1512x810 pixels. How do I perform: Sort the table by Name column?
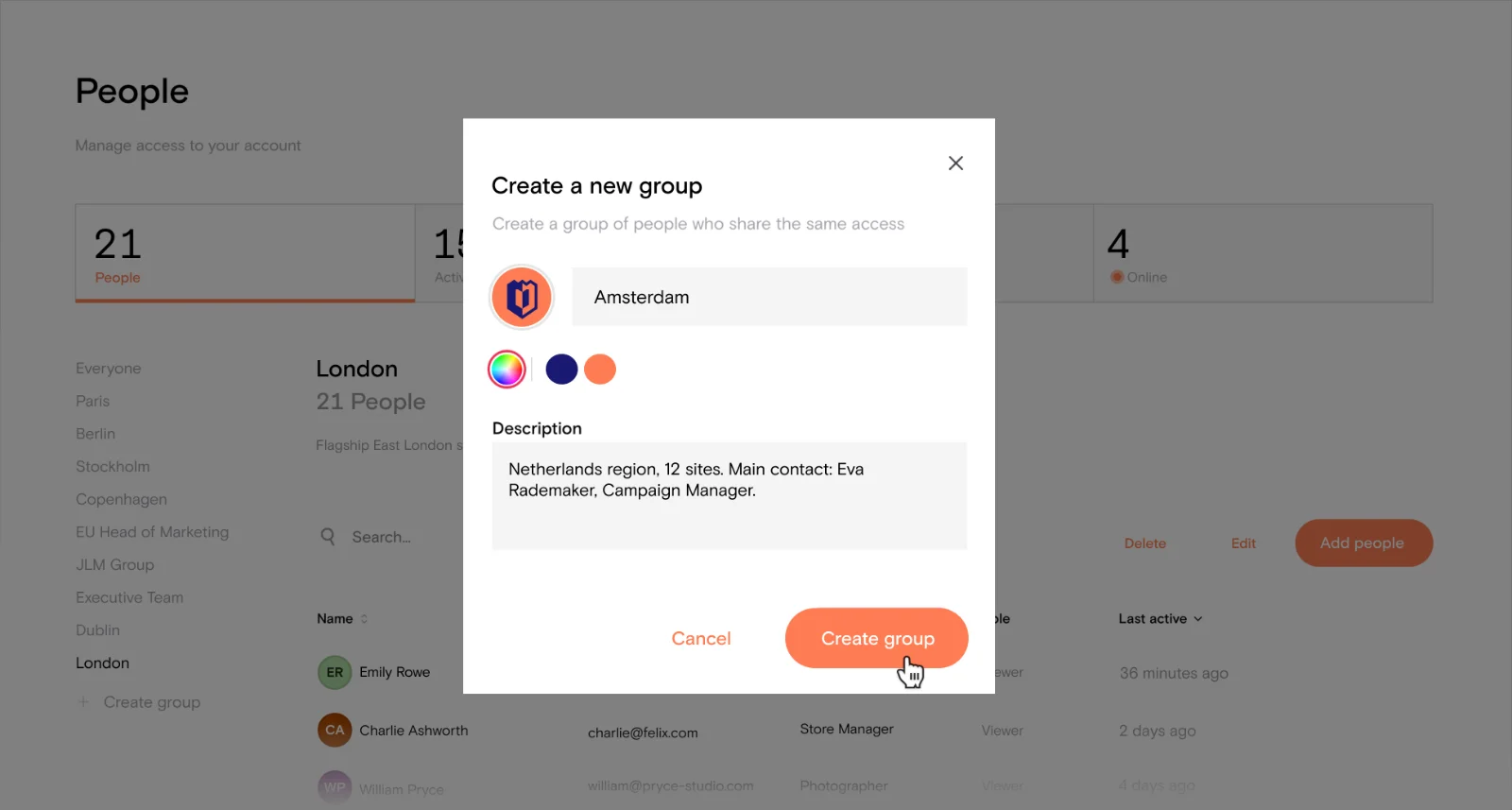coord(342,619)
